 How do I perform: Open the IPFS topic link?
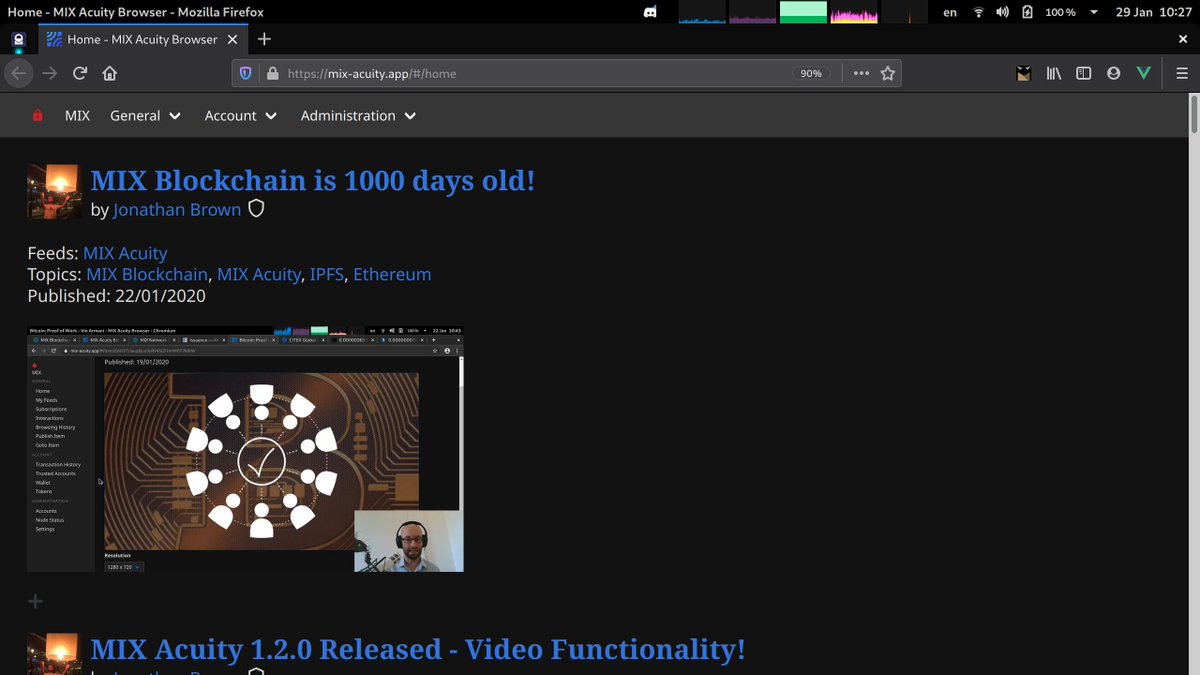327,274
